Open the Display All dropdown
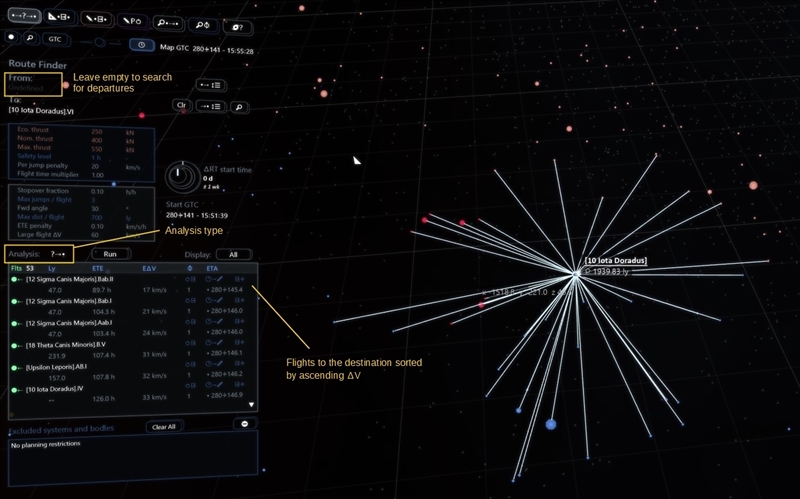Screen dimensions: 800x499 [x=234, y=255]
